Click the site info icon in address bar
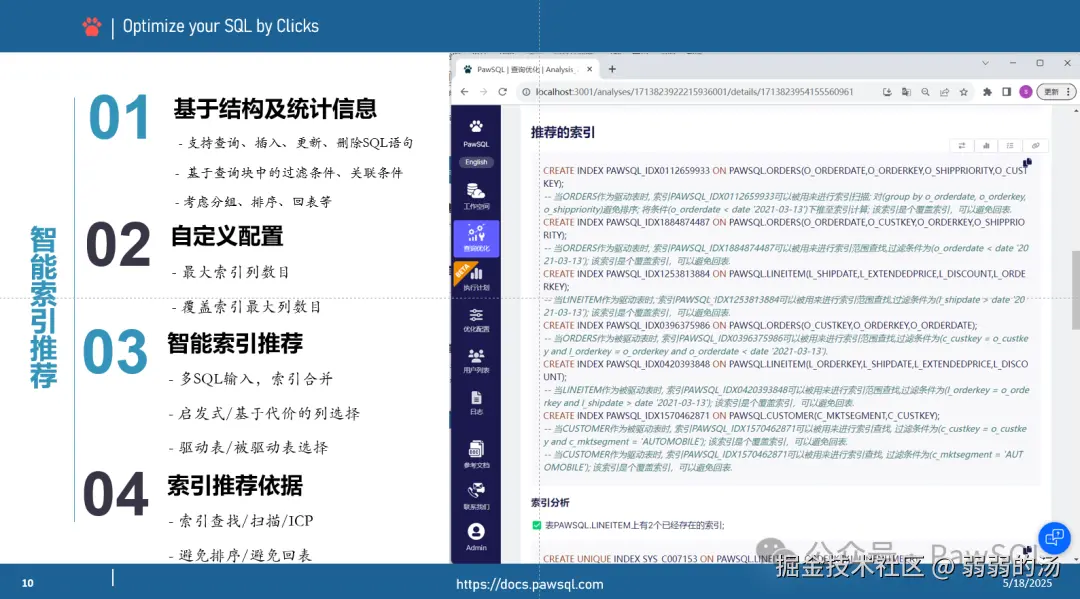This screenshot has width=1080, height=599. 526,92
